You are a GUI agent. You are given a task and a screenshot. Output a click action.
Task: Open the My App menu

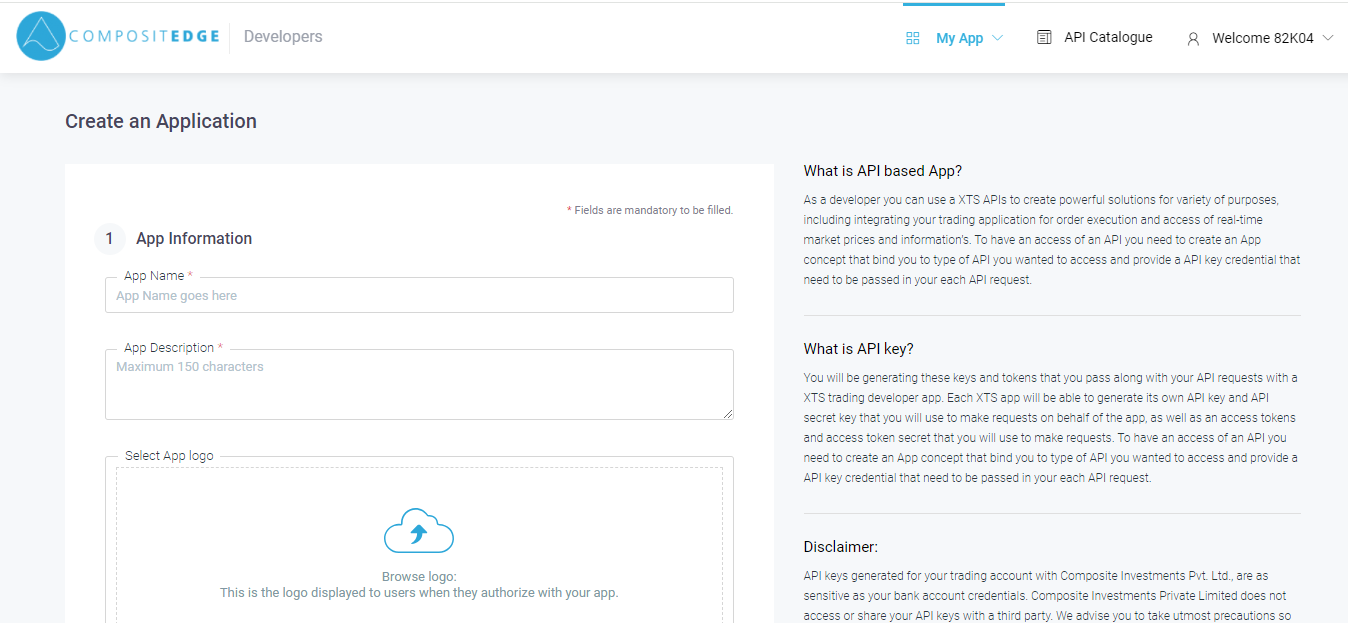959,38
